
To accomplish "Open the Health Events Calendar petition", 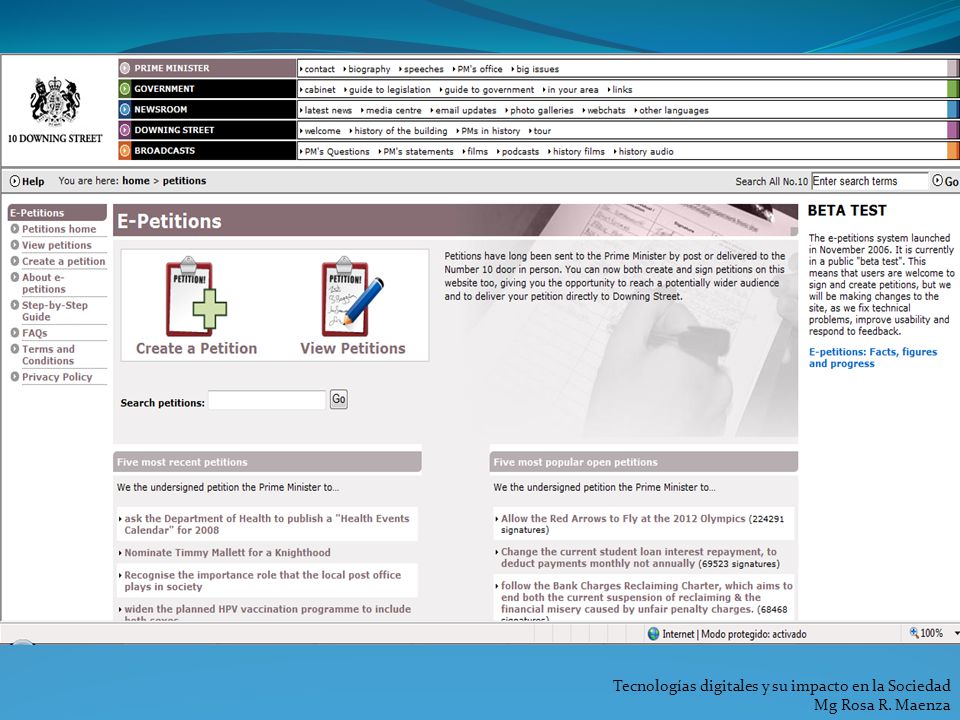I will pos(266,524).
